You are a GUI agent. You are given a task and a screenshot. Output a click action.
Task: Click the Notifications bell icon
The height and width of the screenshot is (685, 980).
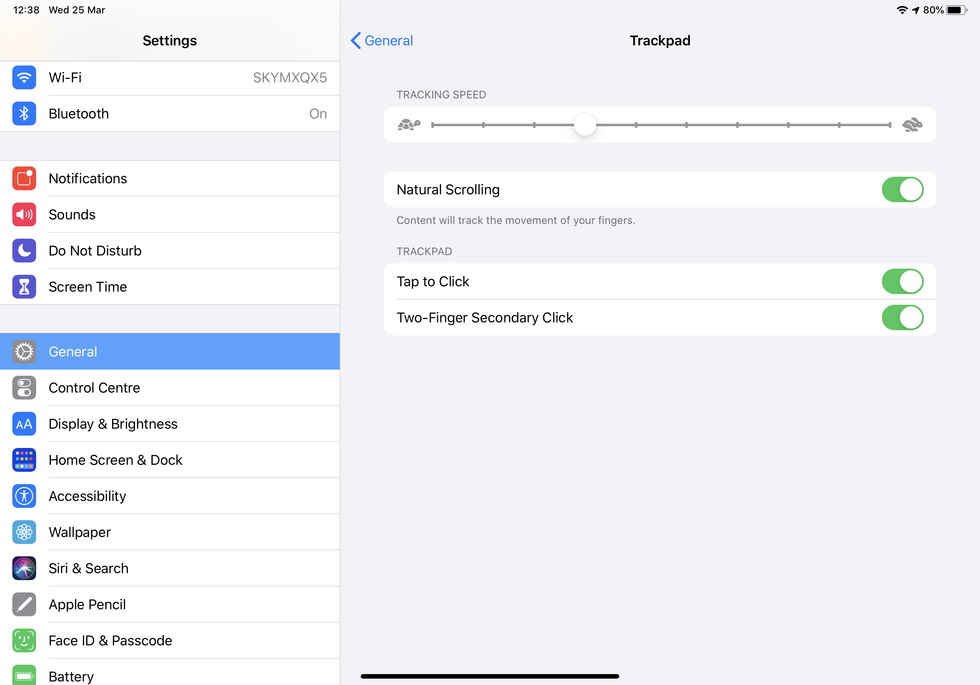coord(24,178)
